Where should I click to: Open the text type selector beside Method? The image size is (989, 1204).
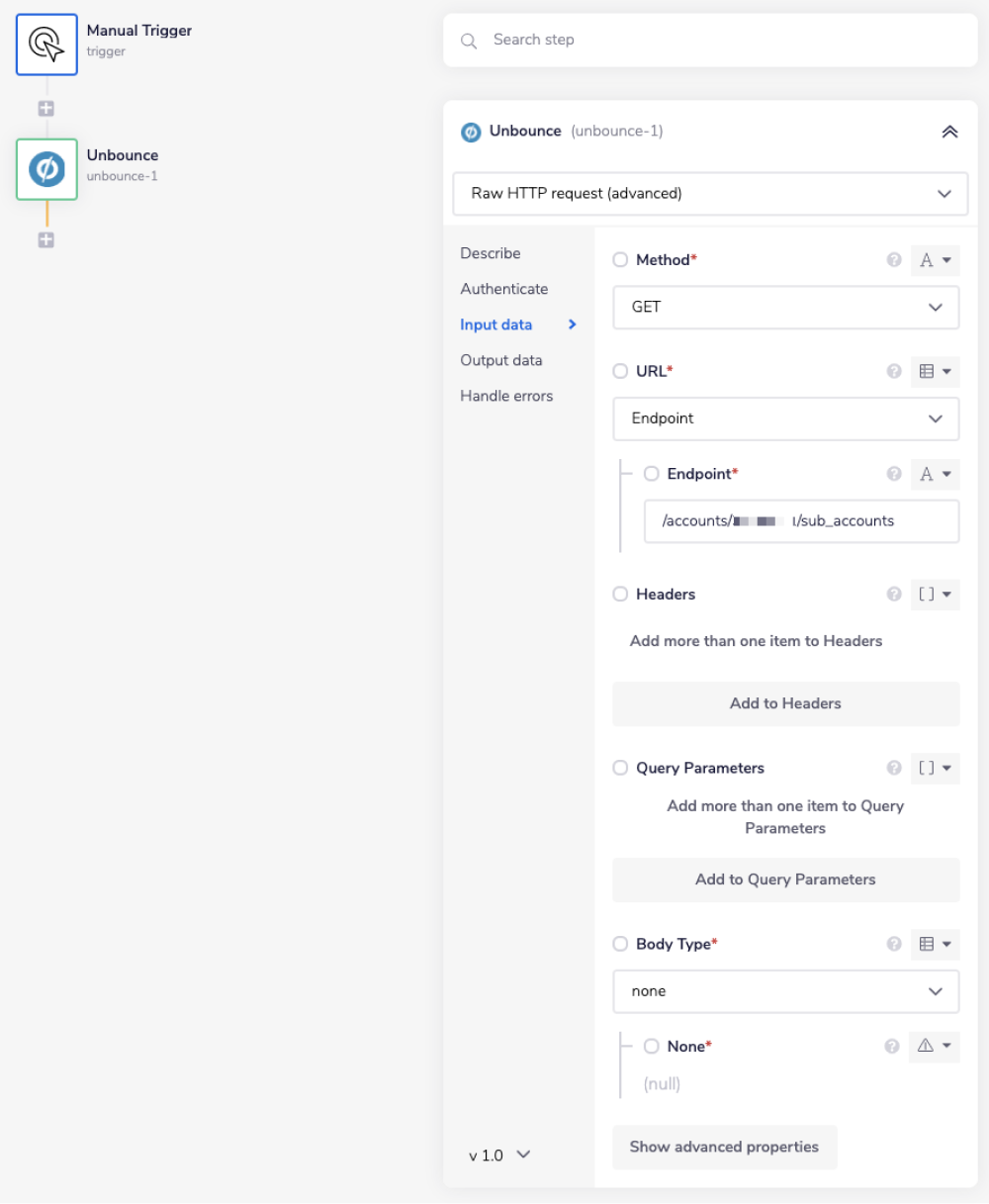[935, 260]
